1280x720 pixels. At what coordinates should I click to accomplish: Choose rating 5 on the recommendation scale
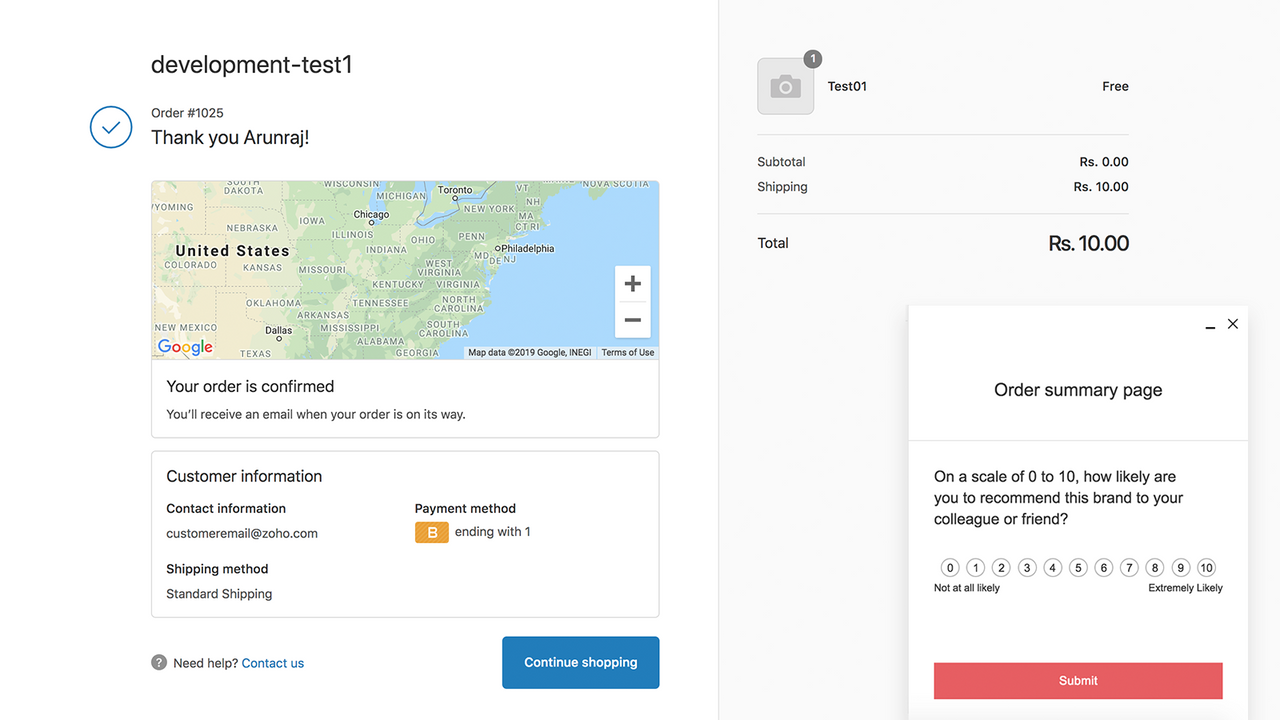(x=1078, y=567)
